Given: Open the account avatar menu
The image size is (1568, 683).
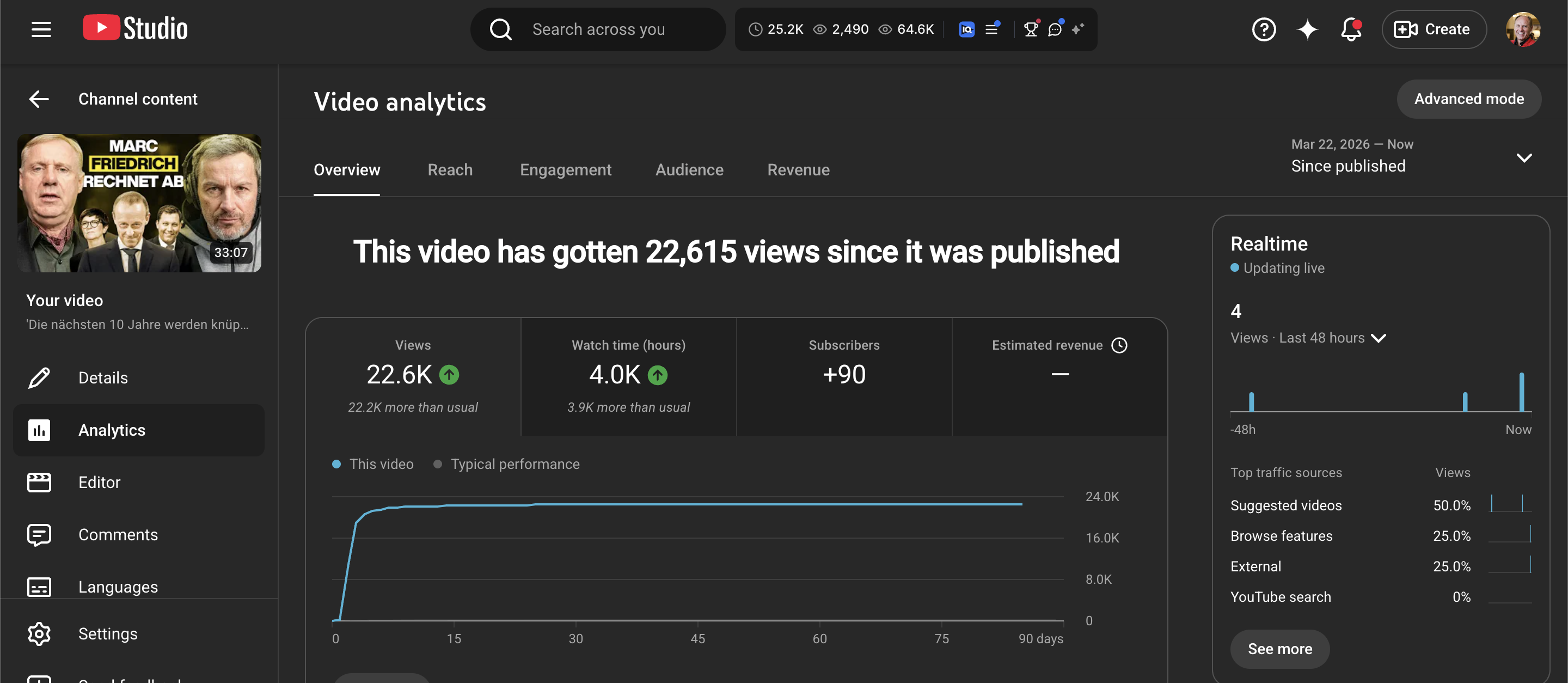Looking at the screenshot, I should point(1523,29).
